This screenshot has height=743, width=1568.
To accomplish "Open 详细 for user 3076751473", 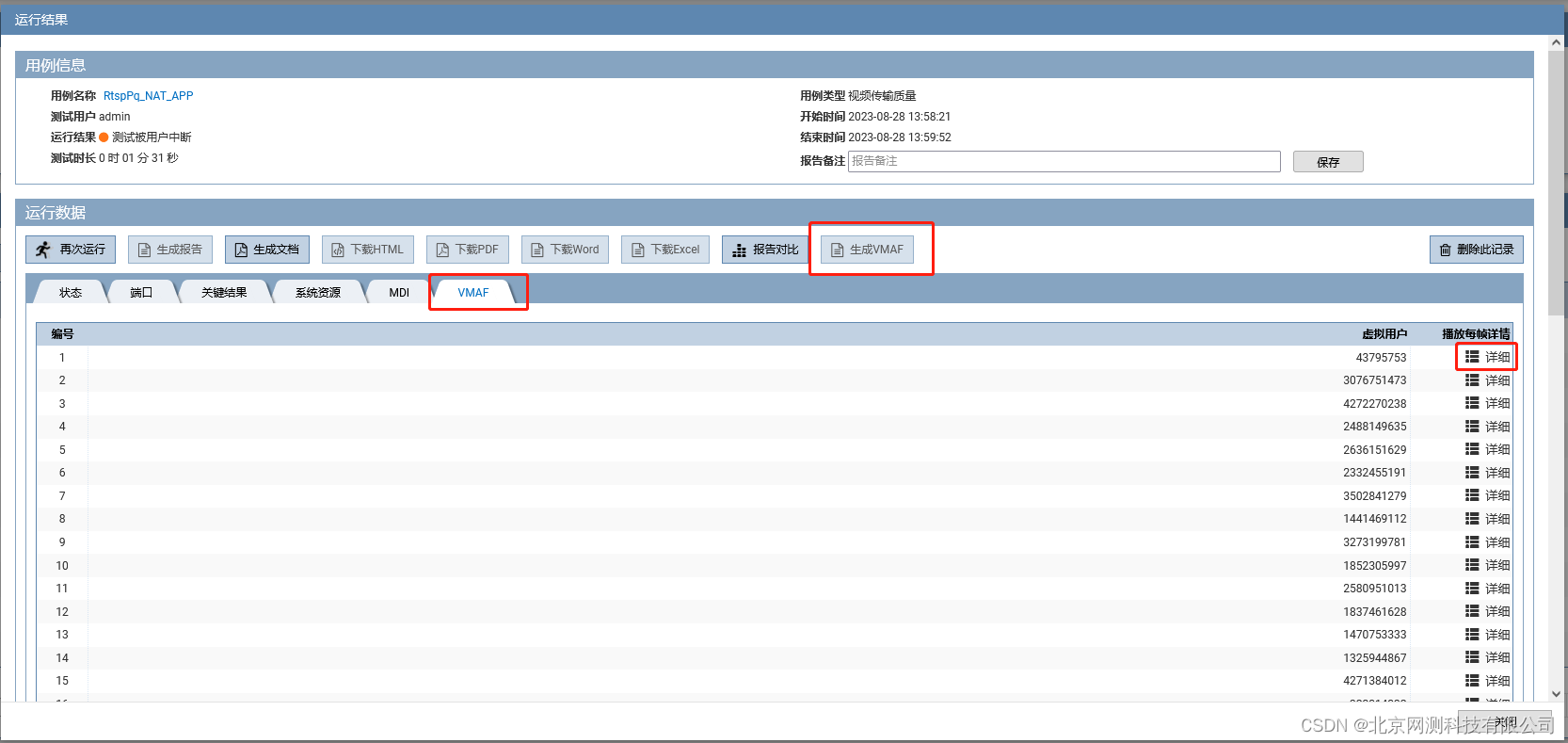I will click(x=1487, y=380).
